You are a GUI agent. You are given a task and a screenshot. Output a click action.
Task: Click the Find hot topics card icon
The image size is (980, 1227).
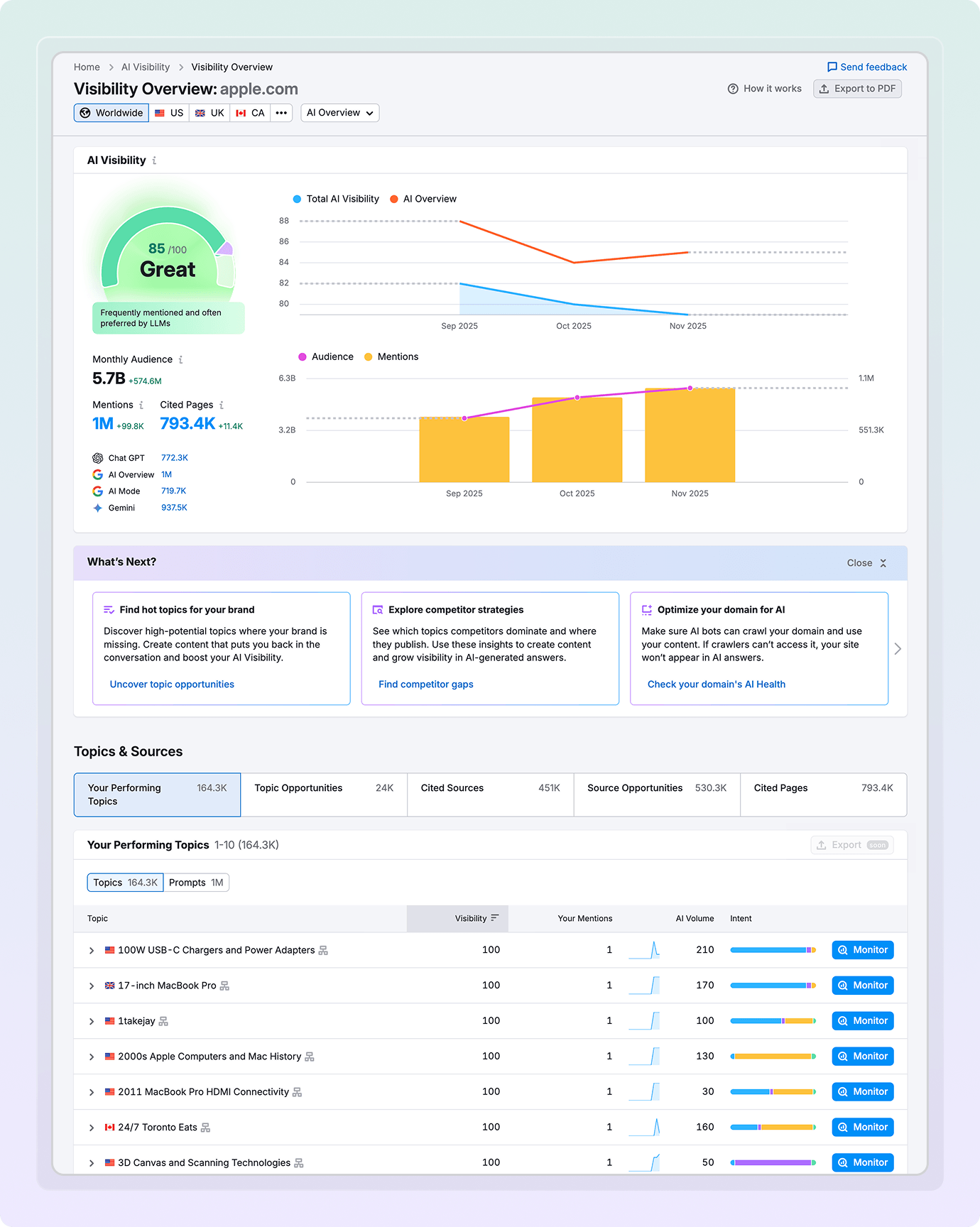109,610
